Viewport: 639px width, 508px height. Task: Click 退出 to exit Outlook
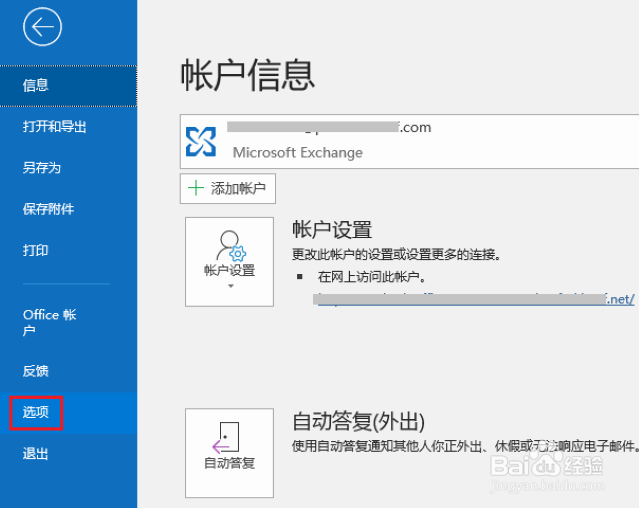[68, 453]
